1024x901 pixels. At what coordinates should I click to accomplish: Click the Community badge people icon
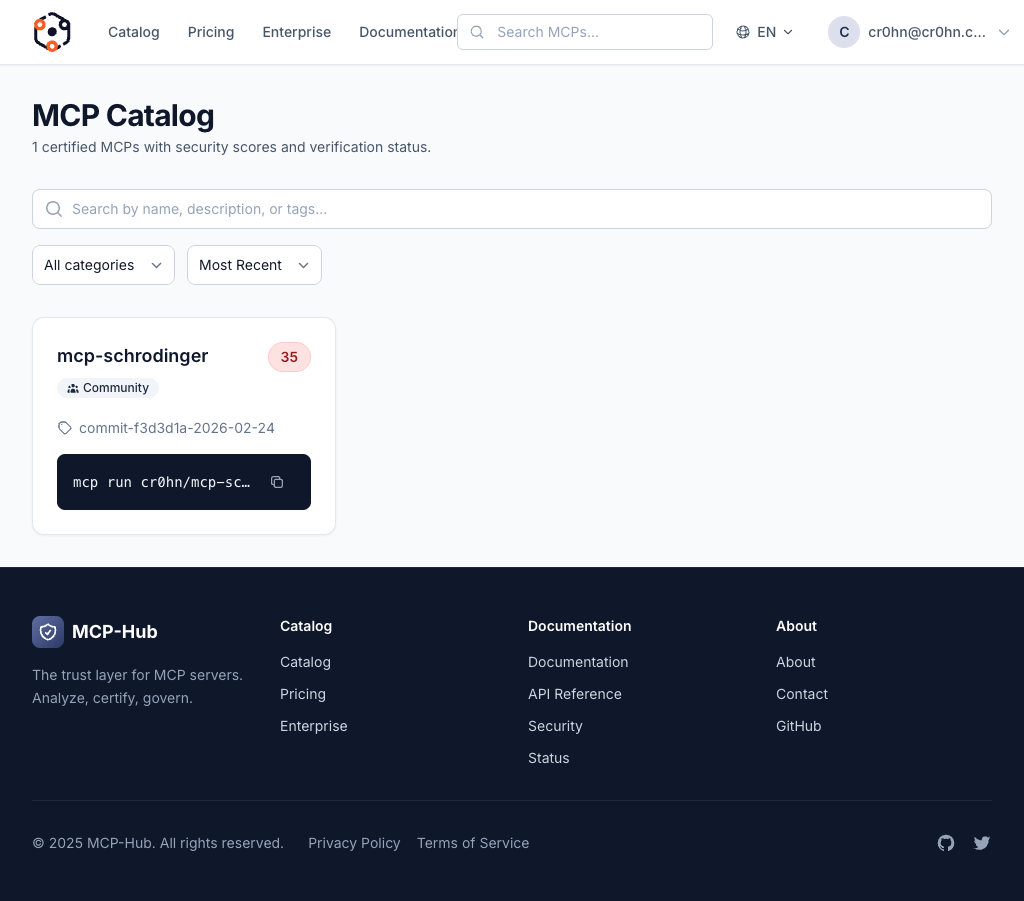coord(72,388)
